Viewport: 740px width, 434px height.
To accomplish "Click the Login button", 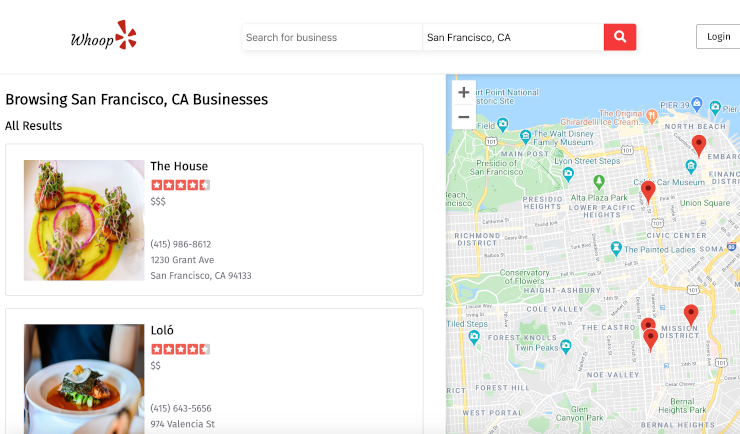I will coord(718,37).
